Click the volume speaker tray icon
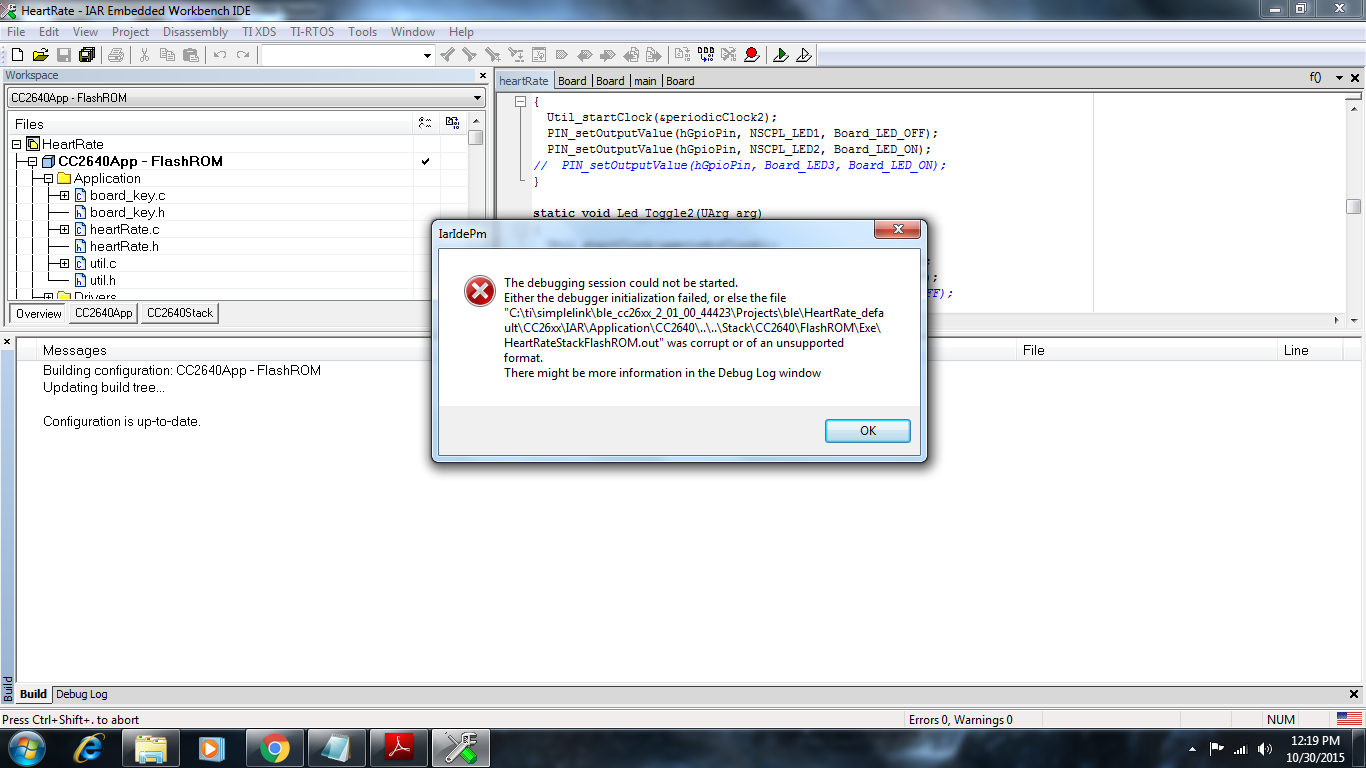 coord(1264,748)
